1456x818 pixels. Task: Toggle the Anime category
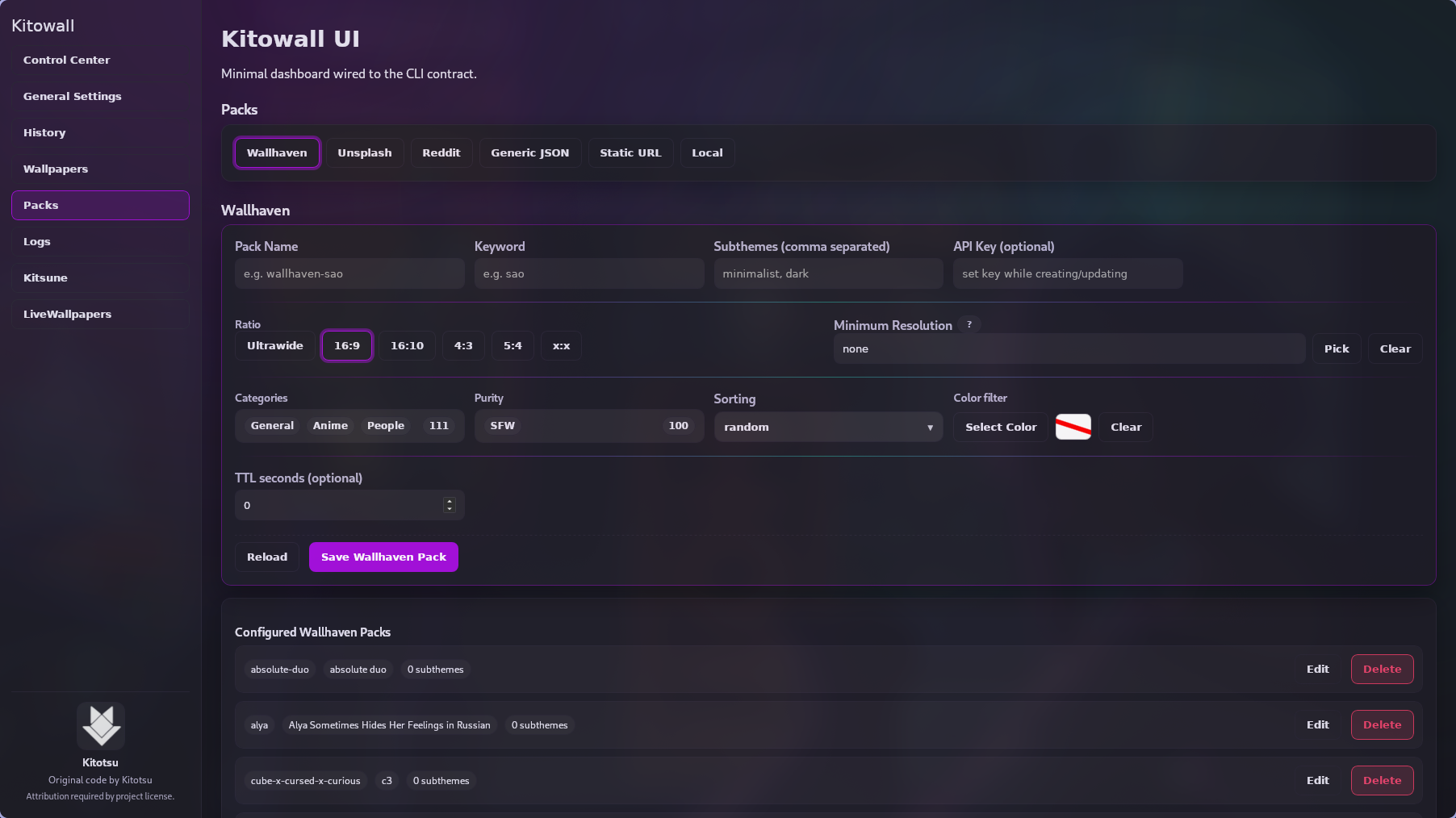click(330, 425)
